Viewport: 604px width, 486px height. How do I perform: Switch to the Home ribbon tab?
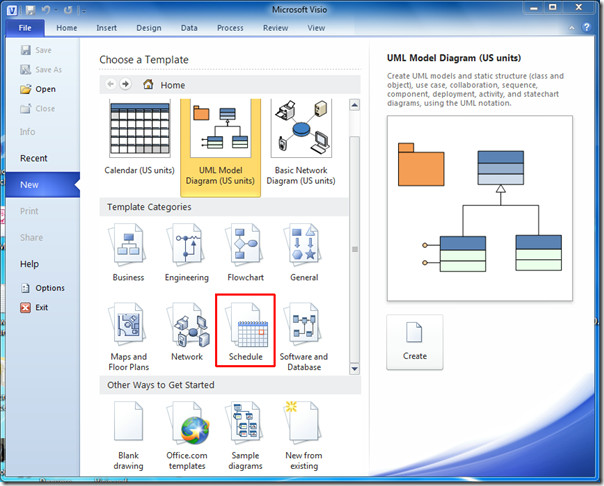(x=67, y=28)
